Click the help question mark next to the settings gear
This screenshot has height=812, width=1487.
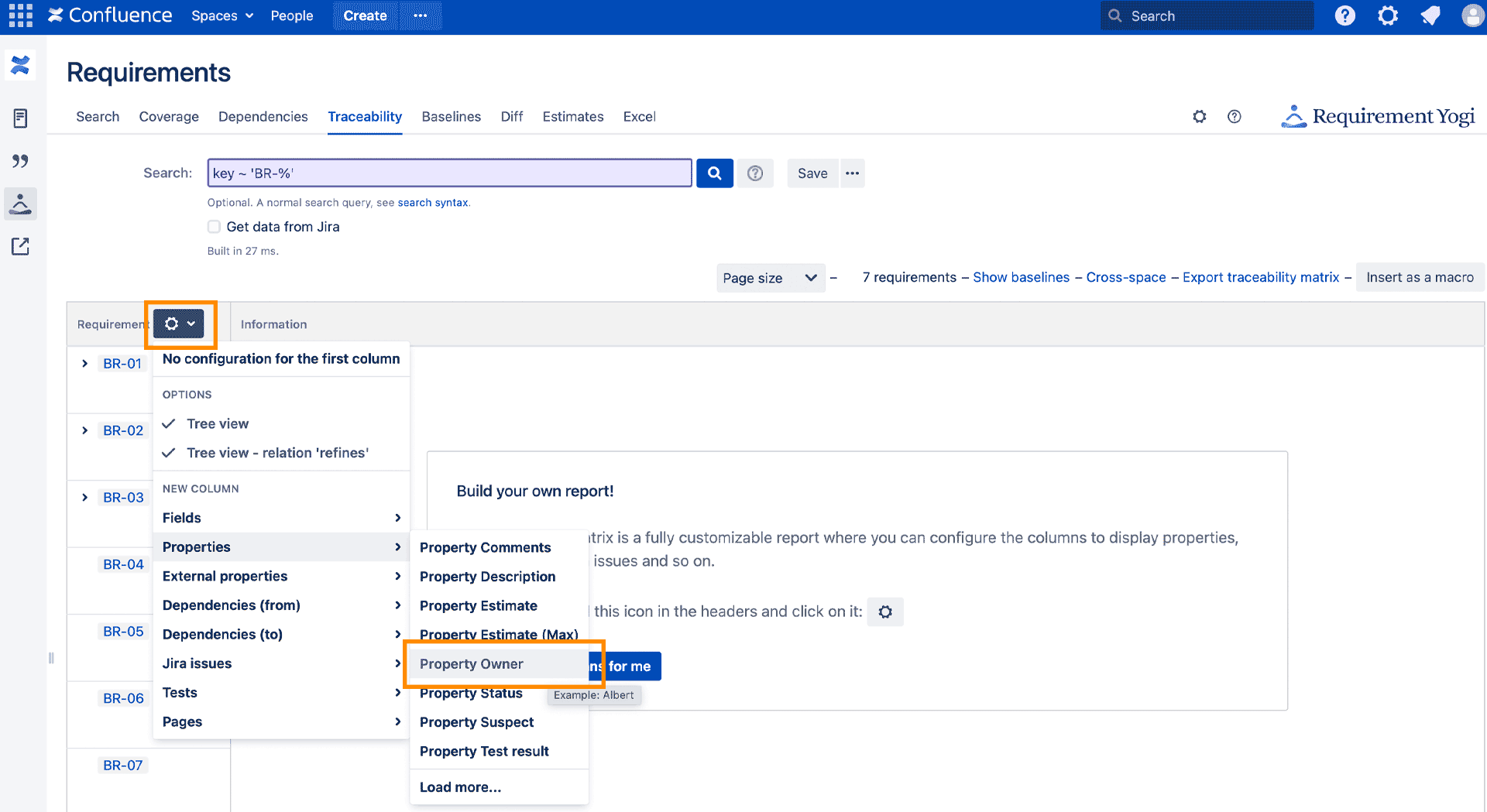[1234, 116]
